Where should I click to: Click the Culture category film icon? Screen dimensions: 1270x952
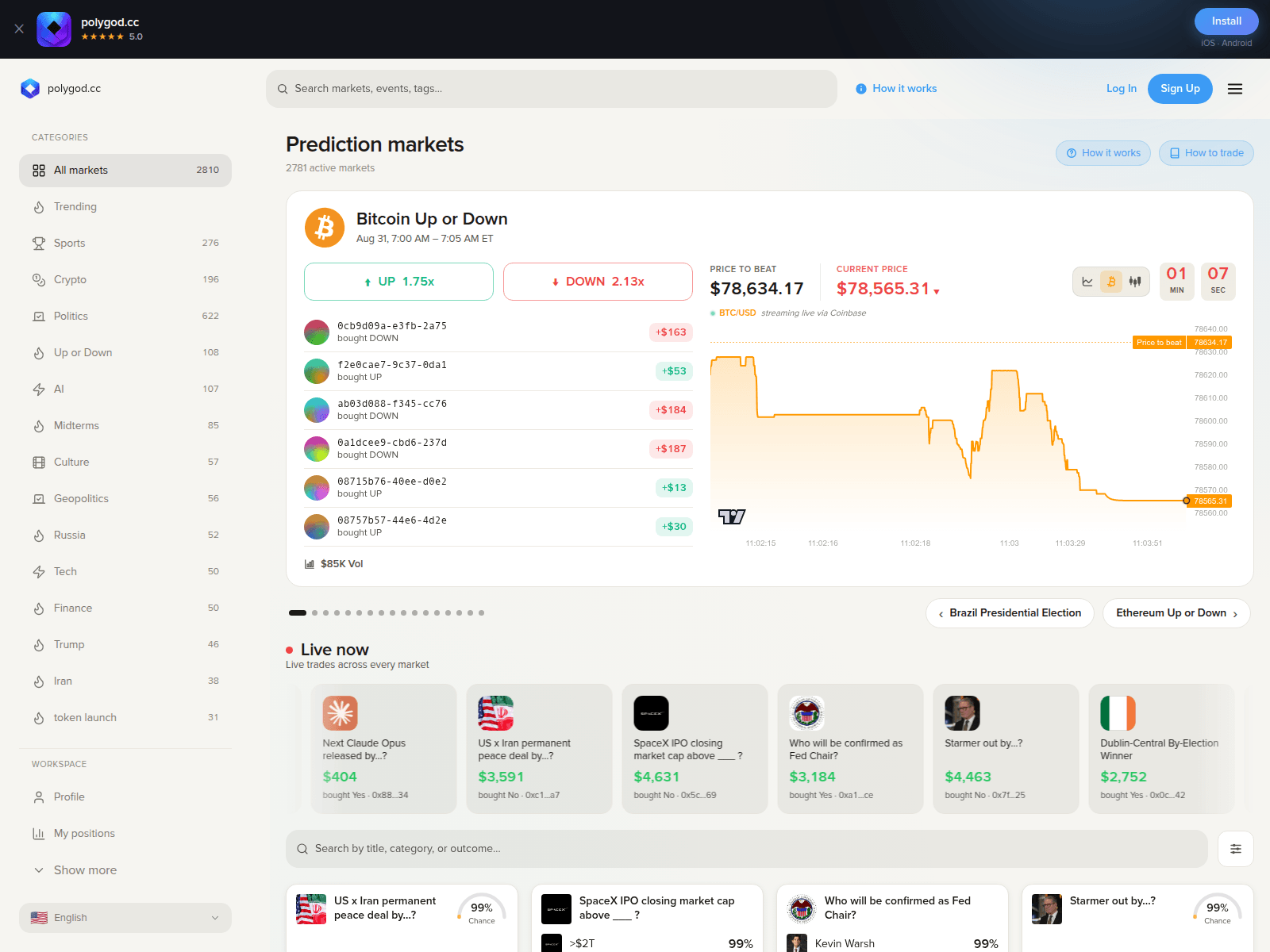pyautogui.click(x=39, y=463)
